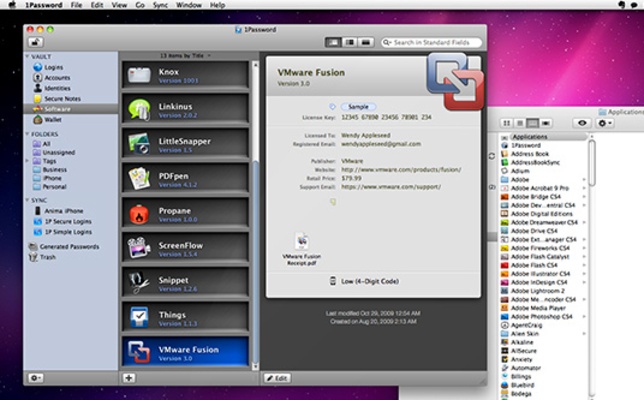The height and width of the screenshot is (400, 644).
Task: Select the Logins globe icon in sidebar
Action: coord(37,67)
